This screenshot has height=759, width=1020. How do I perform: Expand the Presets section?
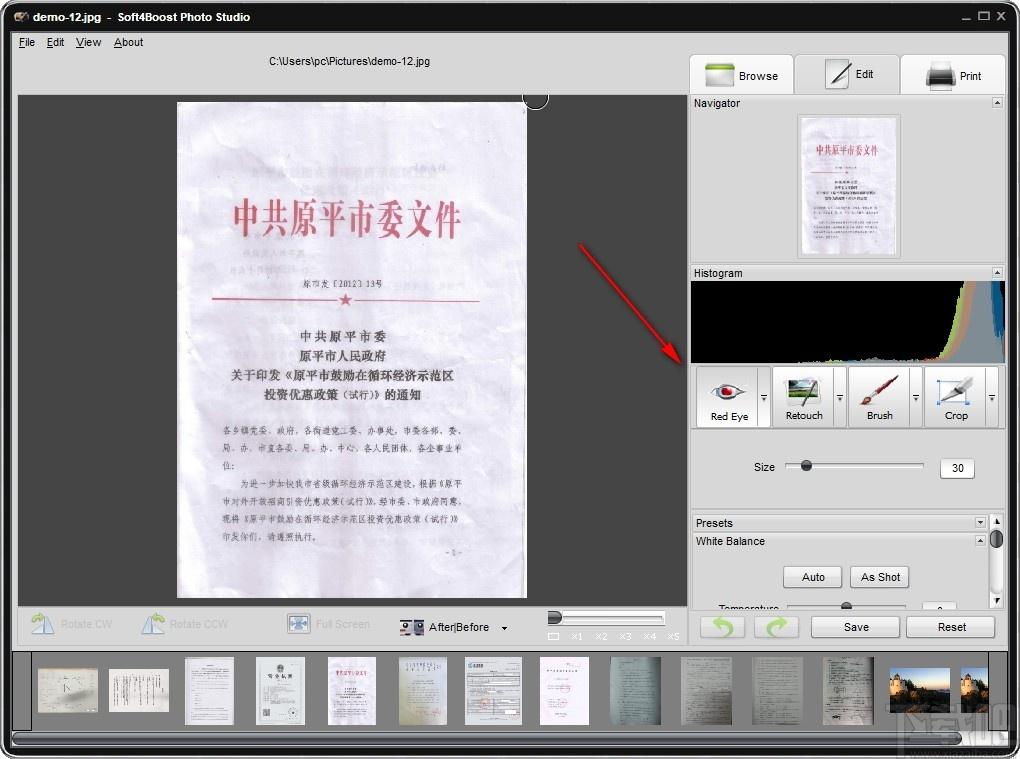980,522
